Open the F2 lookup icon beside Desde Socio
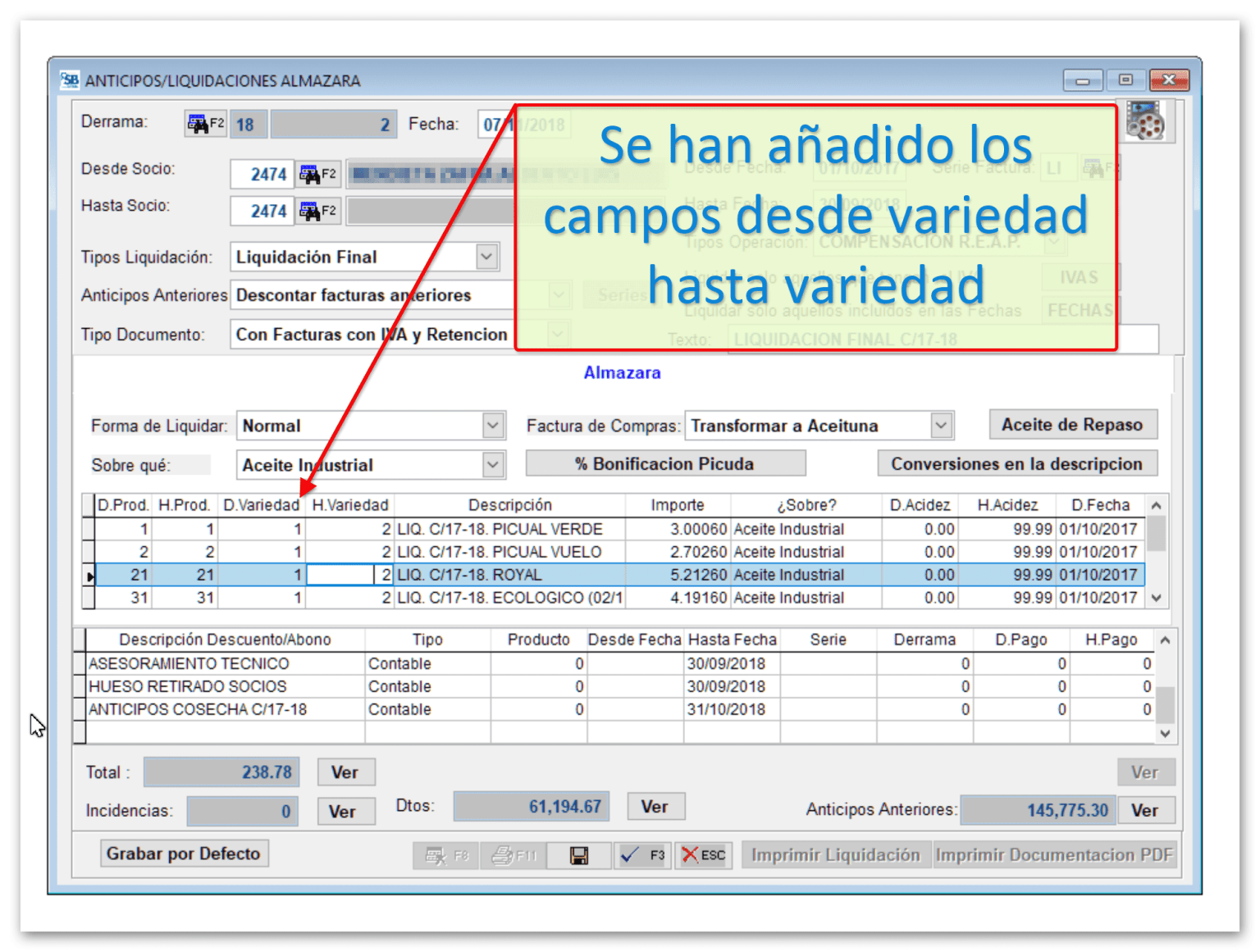Viewport: 1260px width, 952px height. pyautogui.click(x=318, y=174)
